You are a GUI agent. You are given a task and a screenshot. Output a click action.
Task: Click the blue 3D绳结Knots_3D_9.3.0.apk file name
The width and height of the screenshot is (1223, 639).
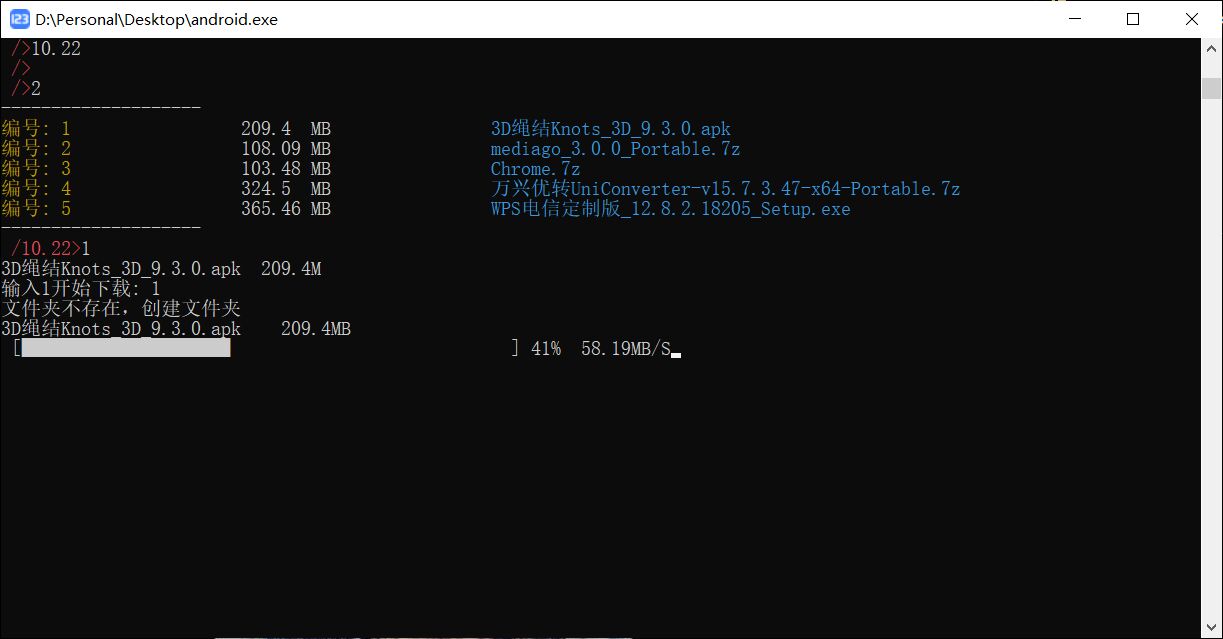pyautogui.click(x=610, y=129)
